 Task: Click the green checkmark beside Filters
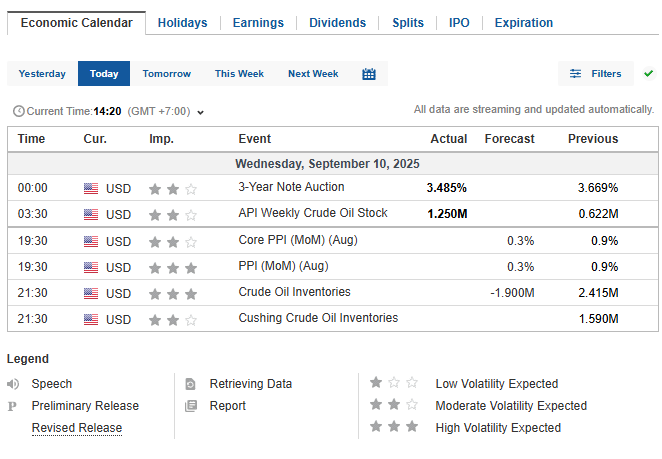(x=648, y=74)
